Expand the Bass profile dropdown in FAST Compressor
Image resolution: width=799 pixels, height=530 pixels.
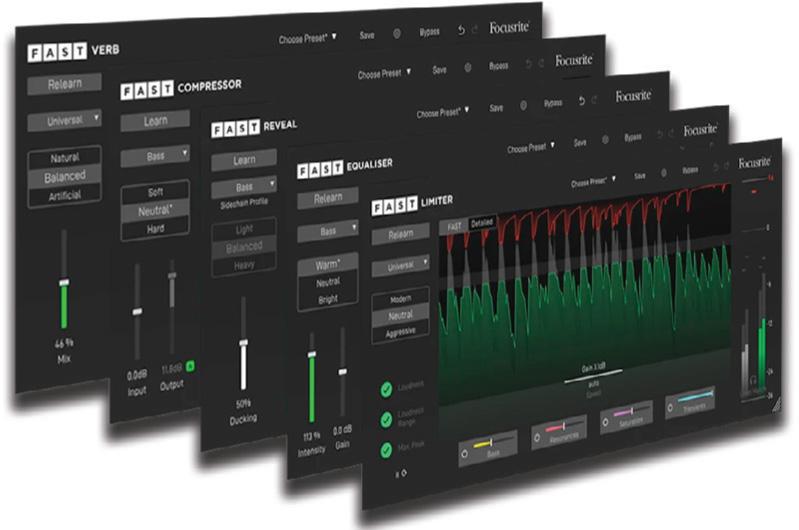click(x=155, y=156)
